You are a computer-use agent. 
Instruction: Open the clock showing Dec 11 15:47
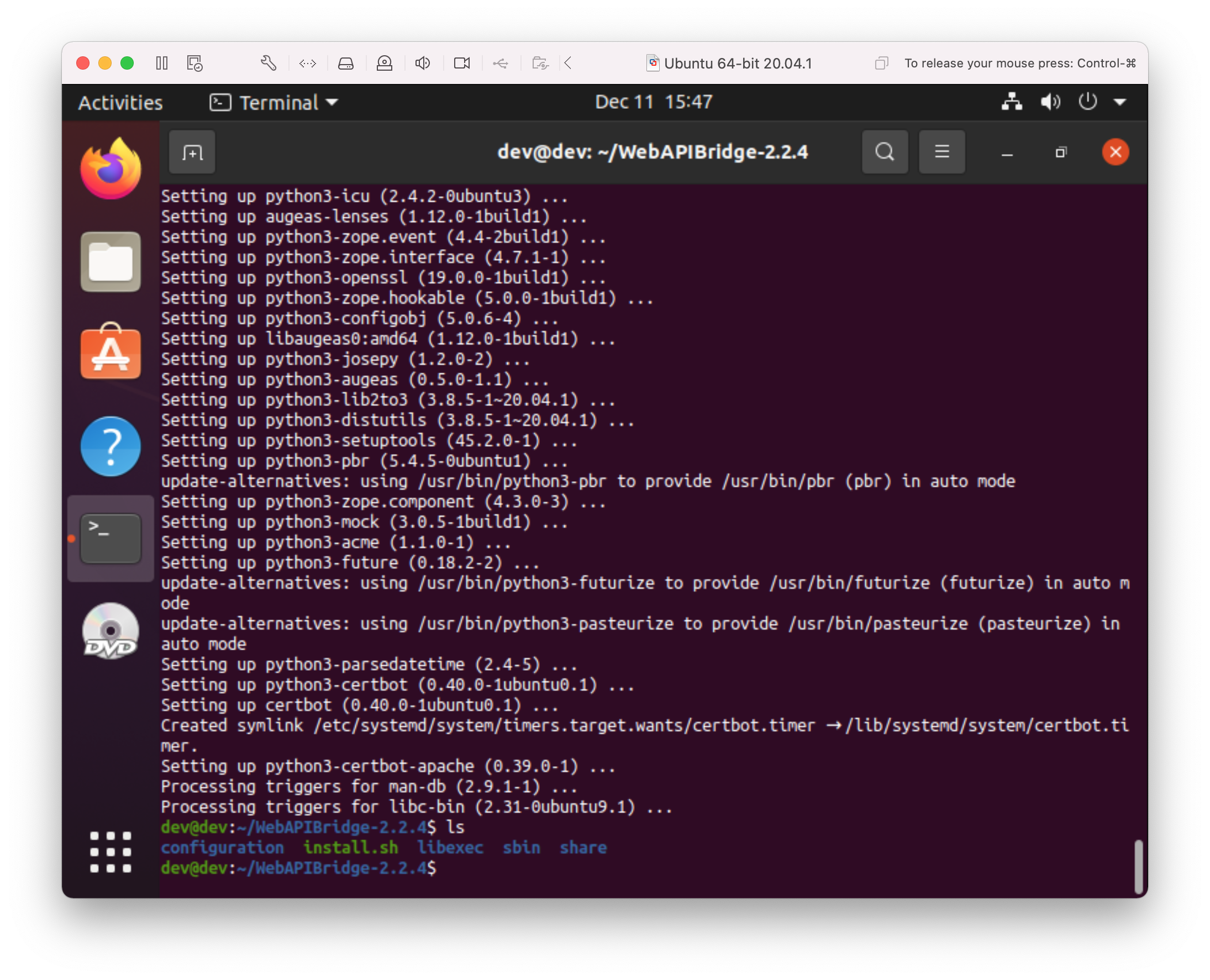click(x=653, y=102)
